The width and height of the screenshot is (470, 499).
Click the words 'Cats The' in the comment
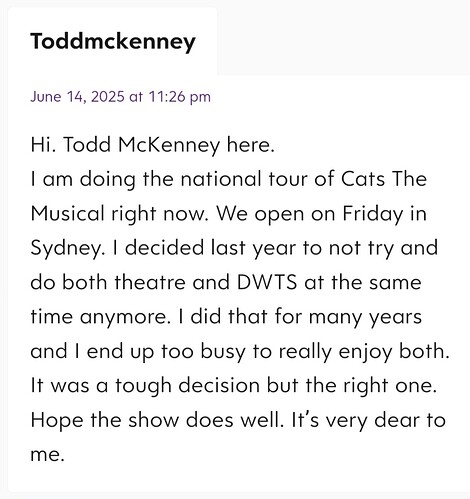(384, 179)
